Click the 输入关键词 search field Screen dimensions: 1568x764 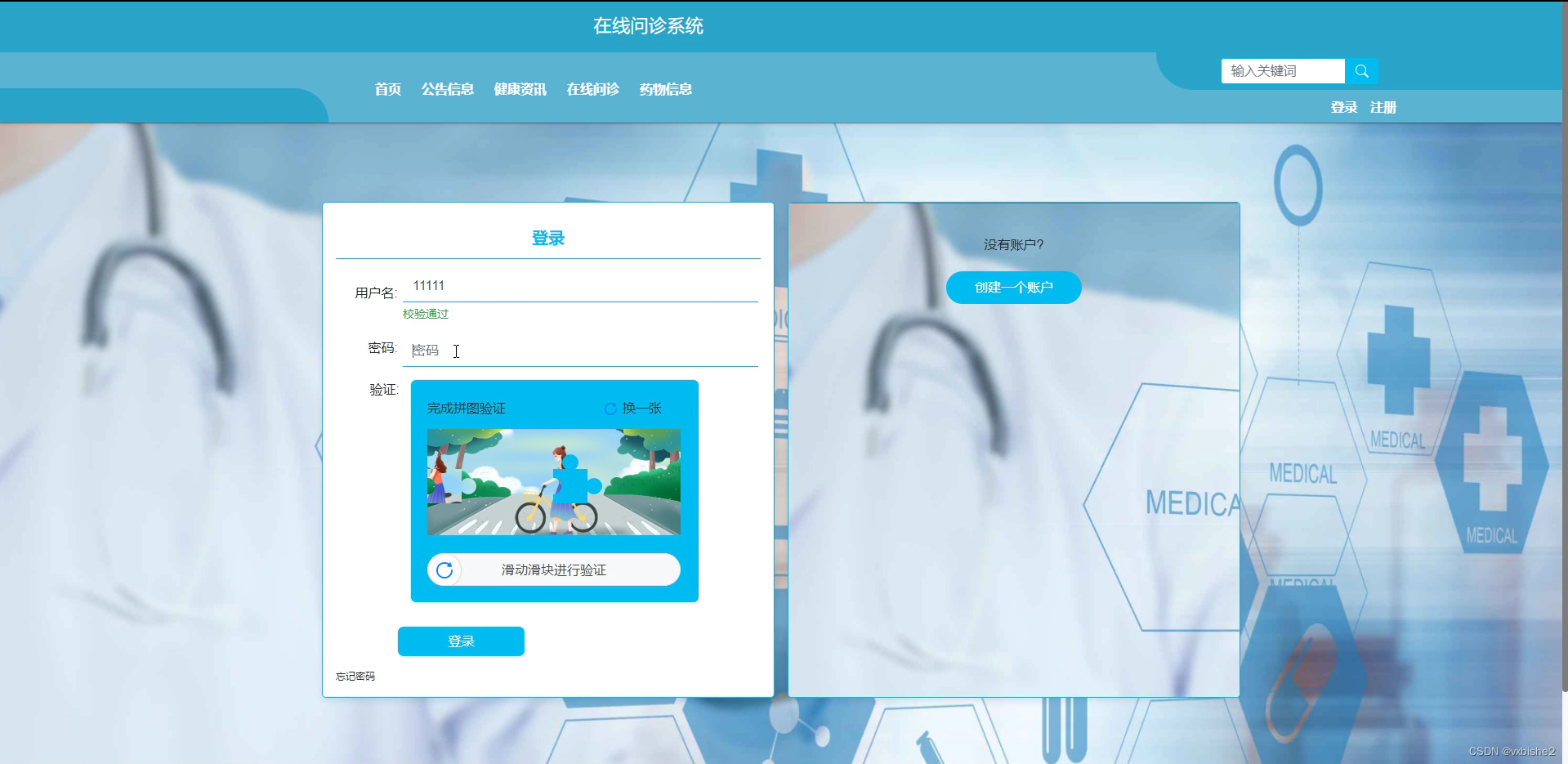pos(1283,71)
